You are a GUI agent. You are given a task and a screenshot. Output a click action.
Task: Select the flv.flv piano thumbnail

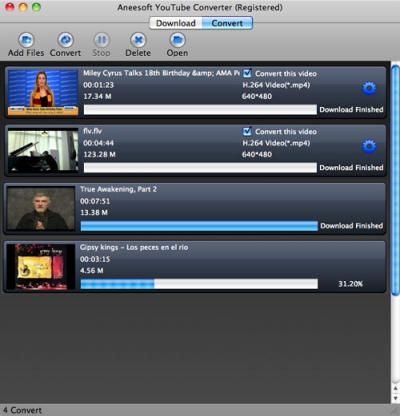(x=43, y=150)
